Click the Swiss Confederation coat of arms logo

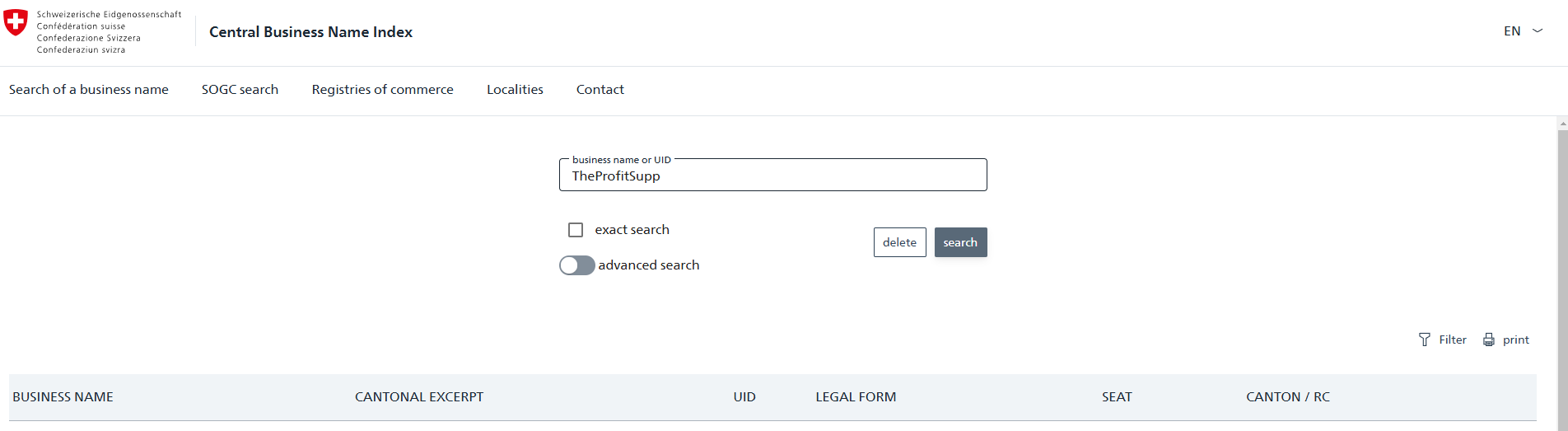(x=16, y=22)
